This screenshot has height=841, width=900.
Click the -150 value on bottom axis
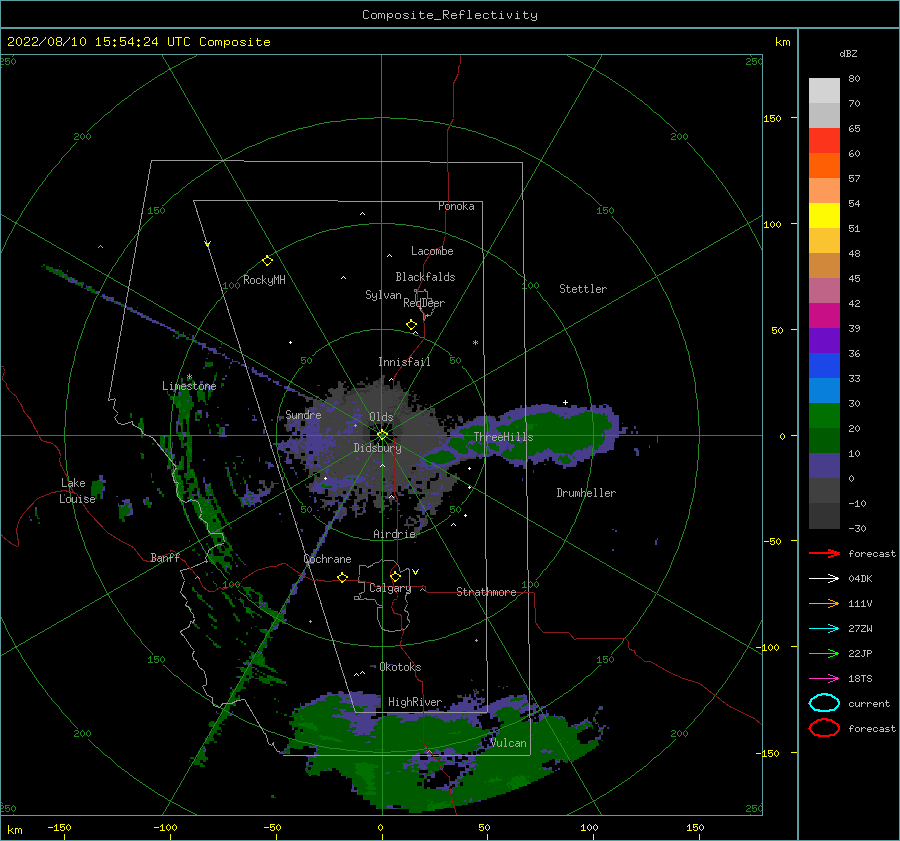(x=59, y=827)
